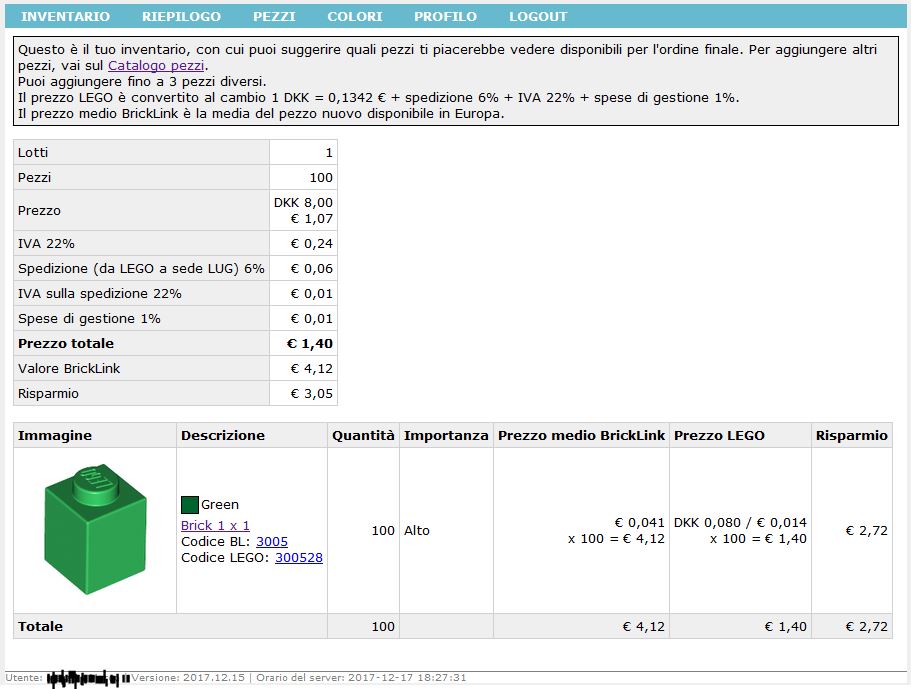The width and height of the screenshot is (911, 689).
Task: Open the PEZZI section
Action: [x=274, y=16]
